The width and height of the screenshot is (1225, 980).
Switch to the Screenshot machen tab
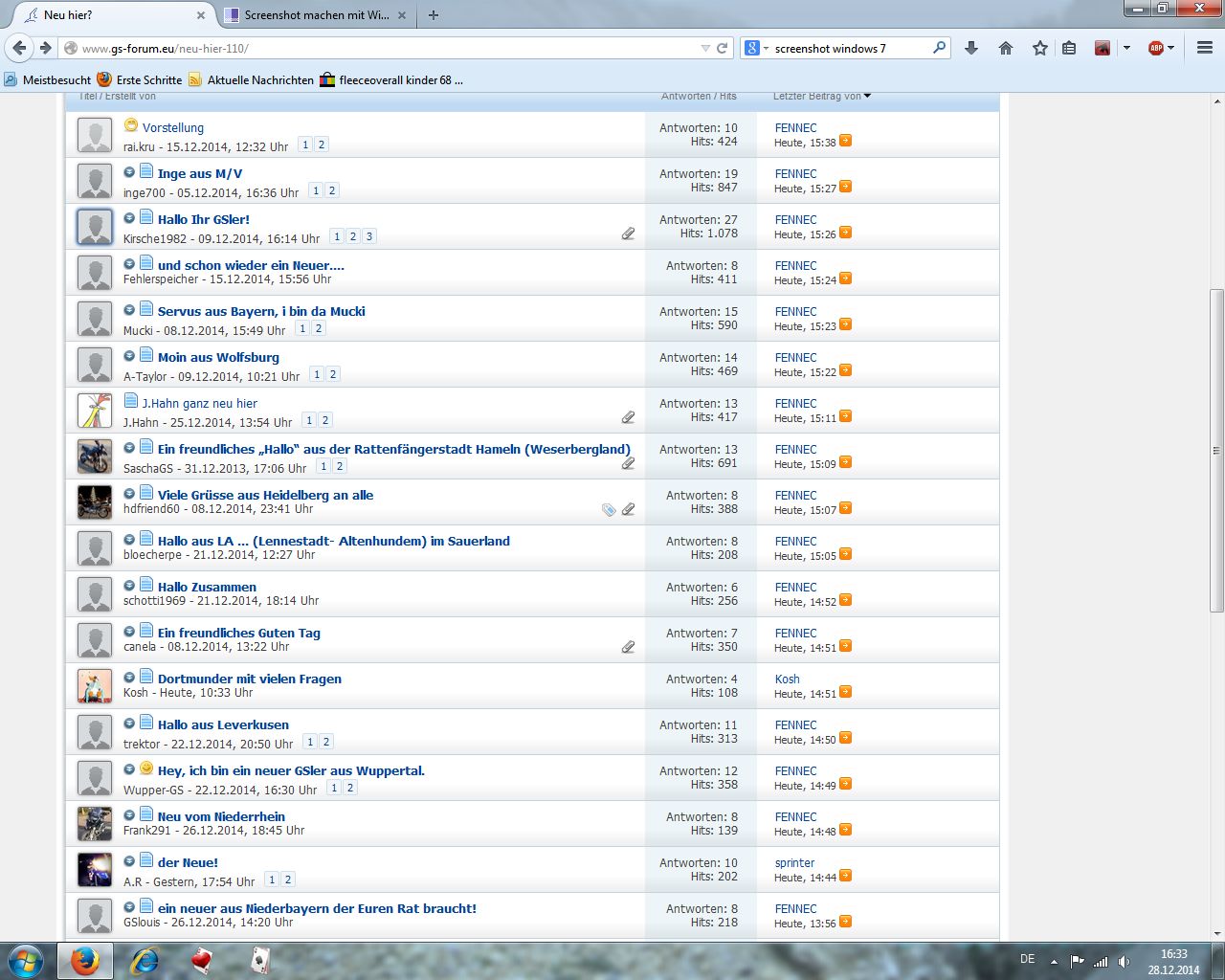coord(315,15)
